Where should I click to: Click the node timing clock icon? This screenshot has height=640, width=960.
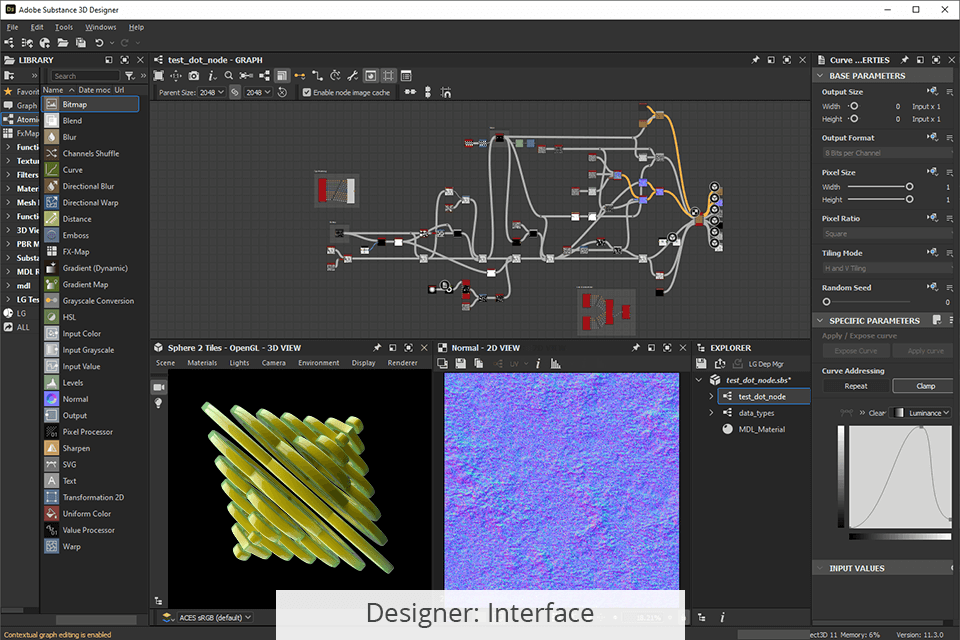(x=335, y=76)
